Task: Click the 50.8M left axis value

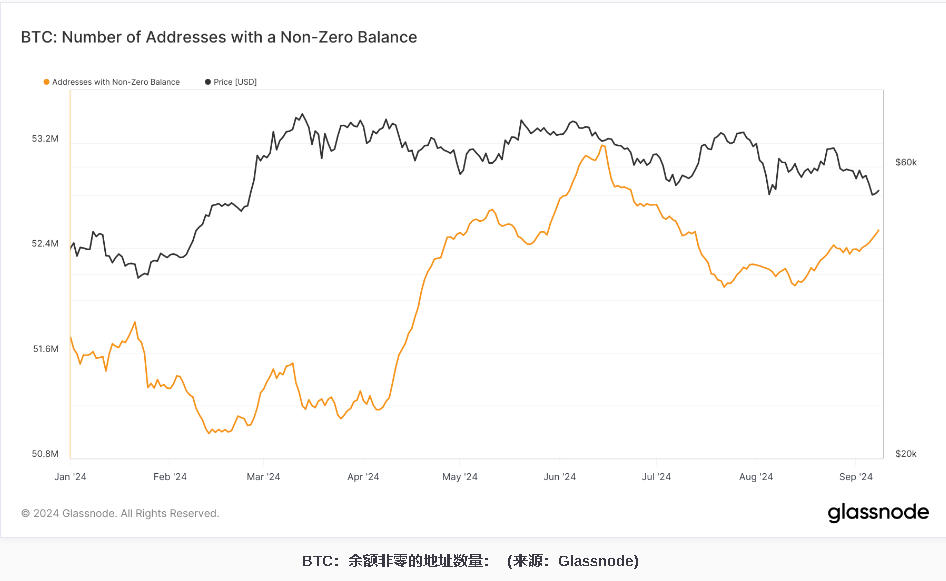Action: point(46,454)
